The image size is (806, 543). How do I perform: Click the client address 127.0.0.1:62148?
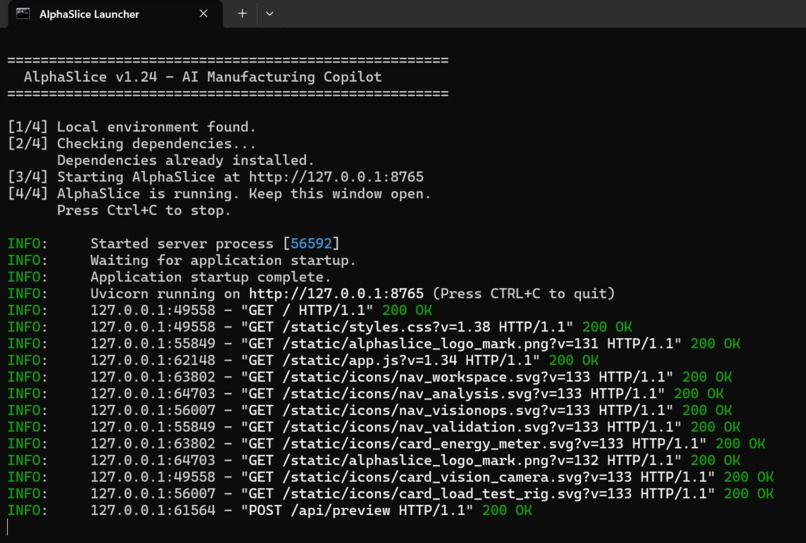coord(153,360)
